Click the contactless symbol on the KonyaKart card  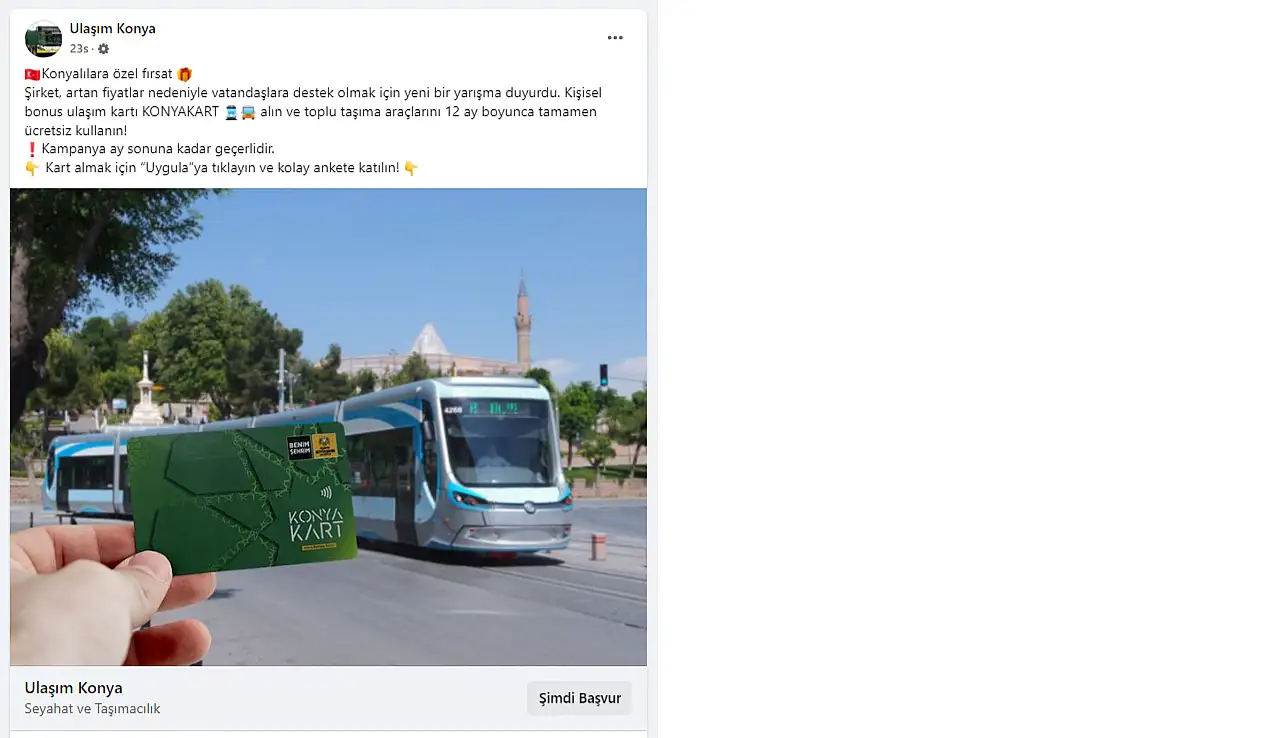pyautogui.click(x=326, y=492)
